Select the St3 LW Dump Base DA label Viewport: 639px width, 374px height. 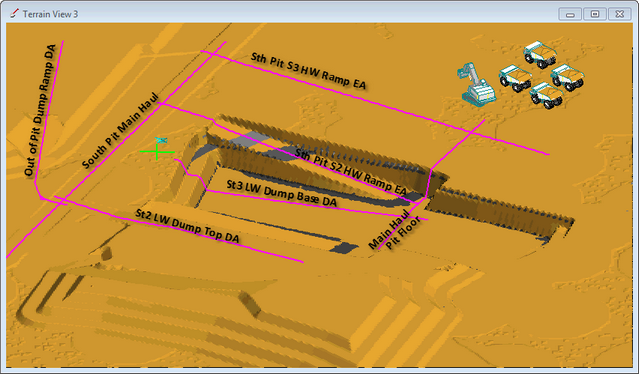pyautogui.click(x=282, y=193)
